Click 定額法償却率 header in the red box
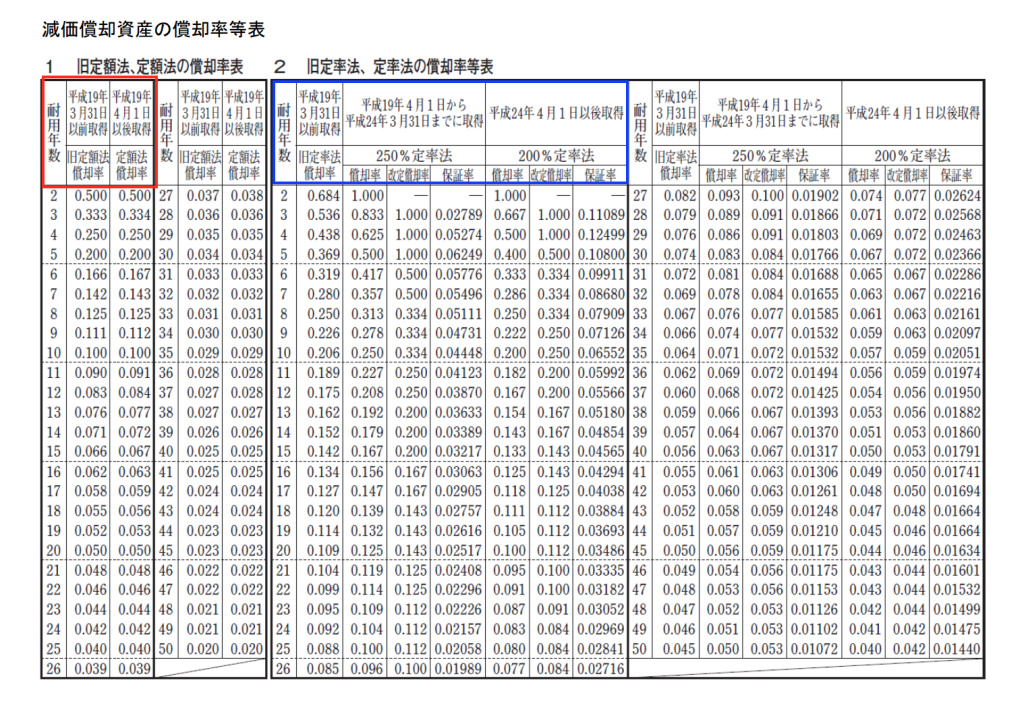The width and height of the screenshot is (1024, 714). tap(132, 164)
